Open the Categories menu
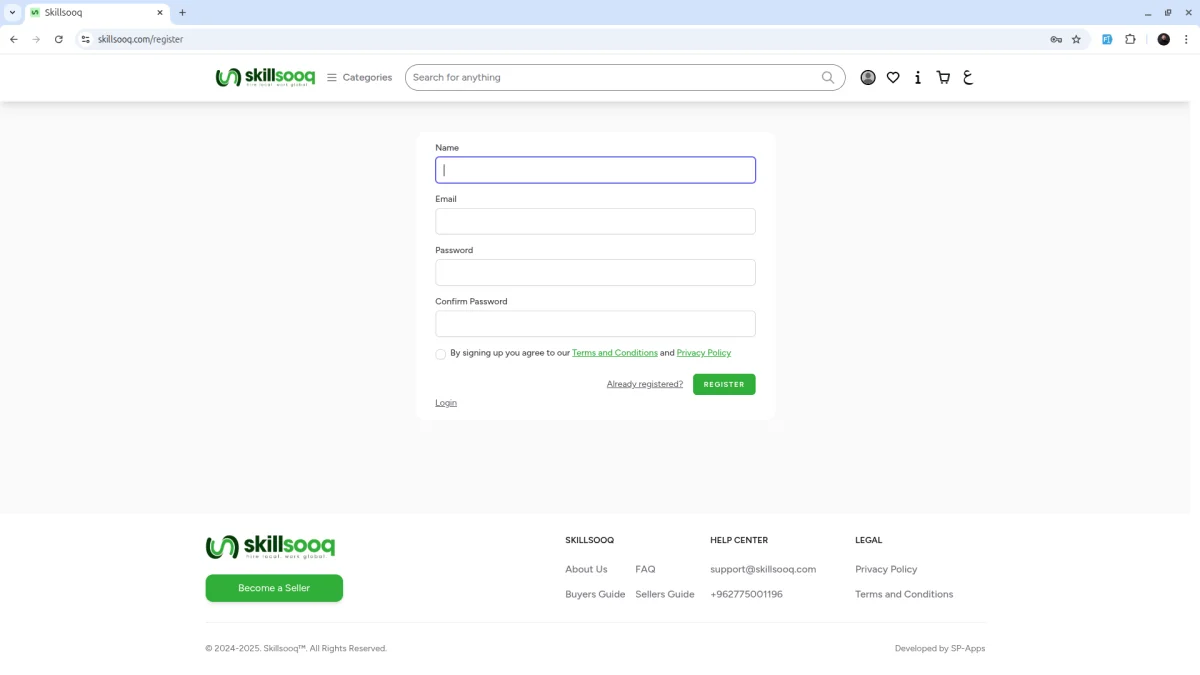Screen dimensions: 1200x675 click(x=359, y=77)
